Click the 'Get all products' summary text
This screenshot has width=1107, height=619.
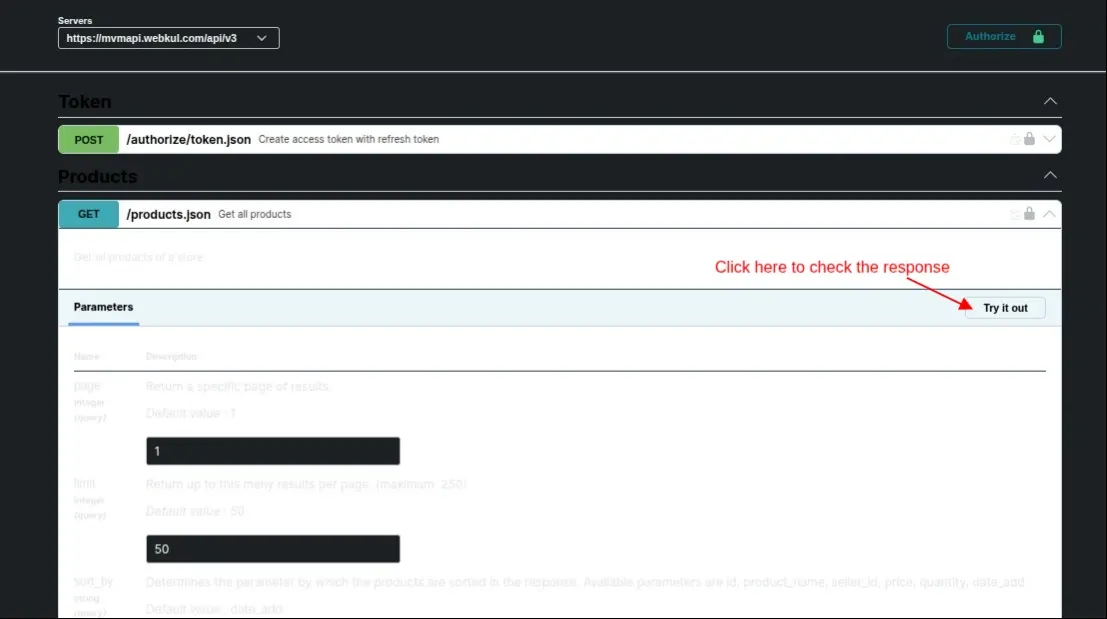click(x=254, y=214)
